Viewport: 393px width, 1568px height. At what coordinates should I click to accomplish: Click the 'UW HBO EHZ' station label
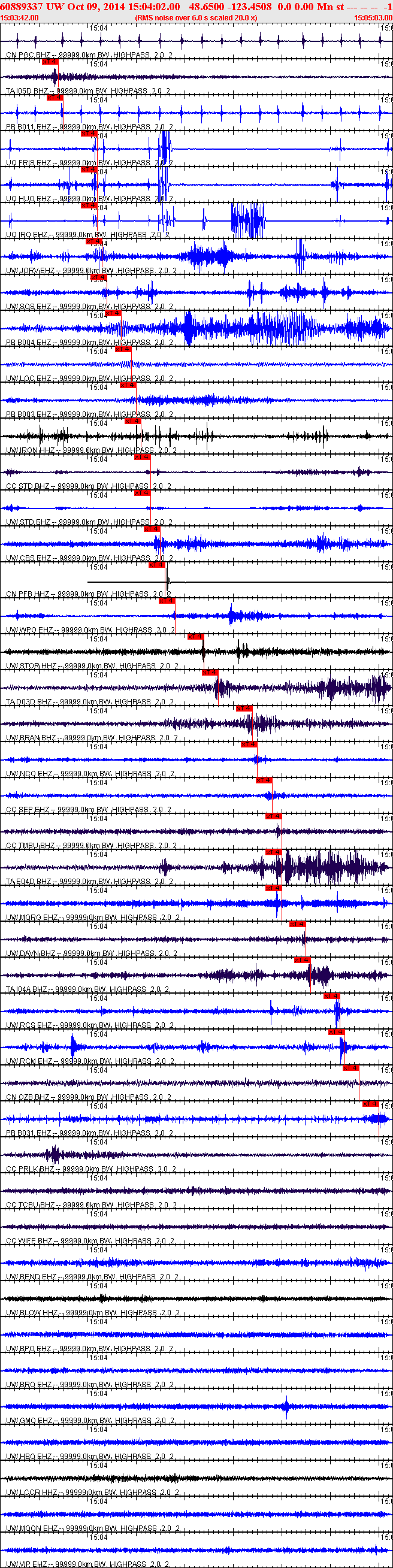29,1456
